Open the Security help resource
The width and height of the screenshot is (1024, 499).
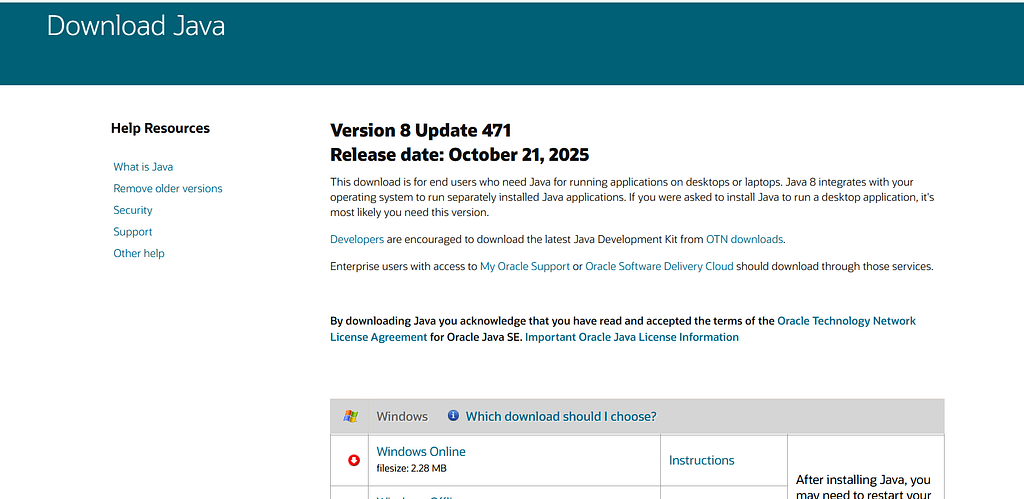click(133, 210)
